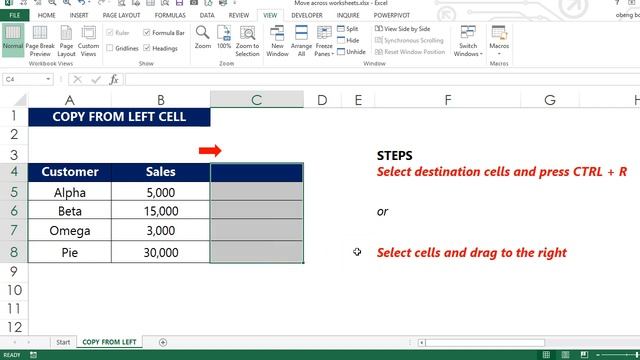Cancel formula entry X button
This screenshot has width=640, height=360.
point(77,80)
